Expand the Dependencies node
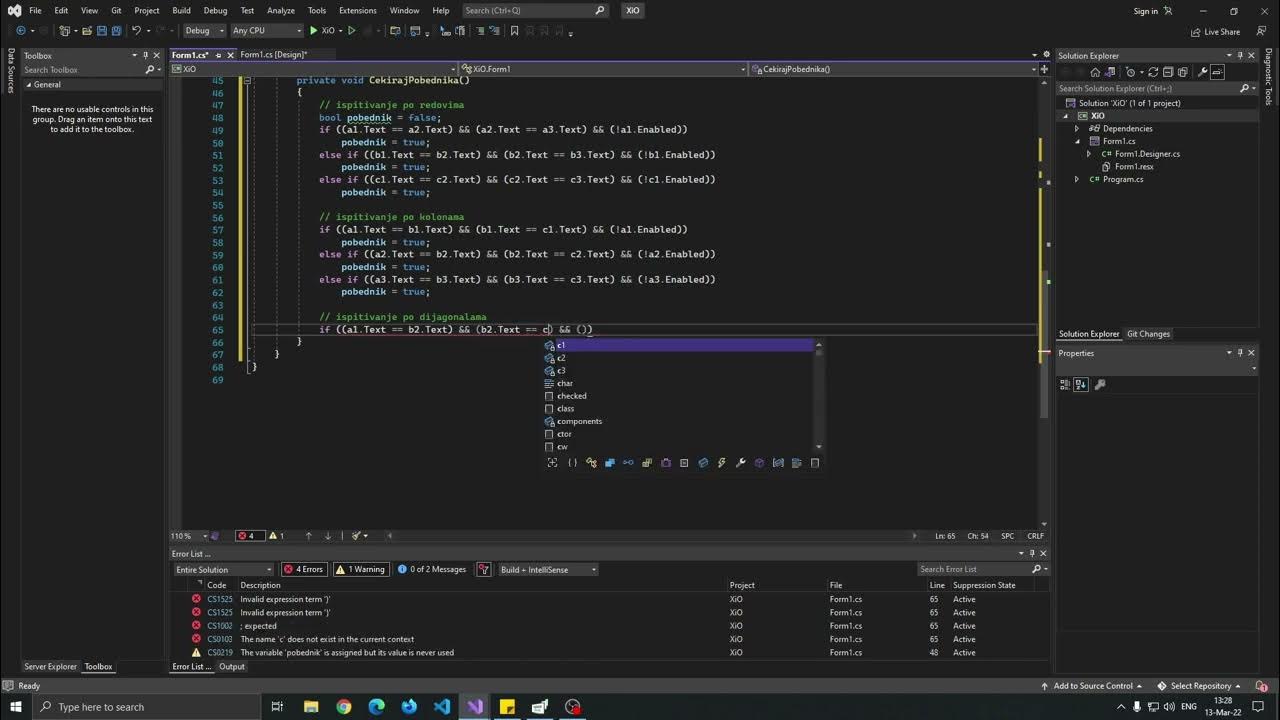 (1077, 129)
